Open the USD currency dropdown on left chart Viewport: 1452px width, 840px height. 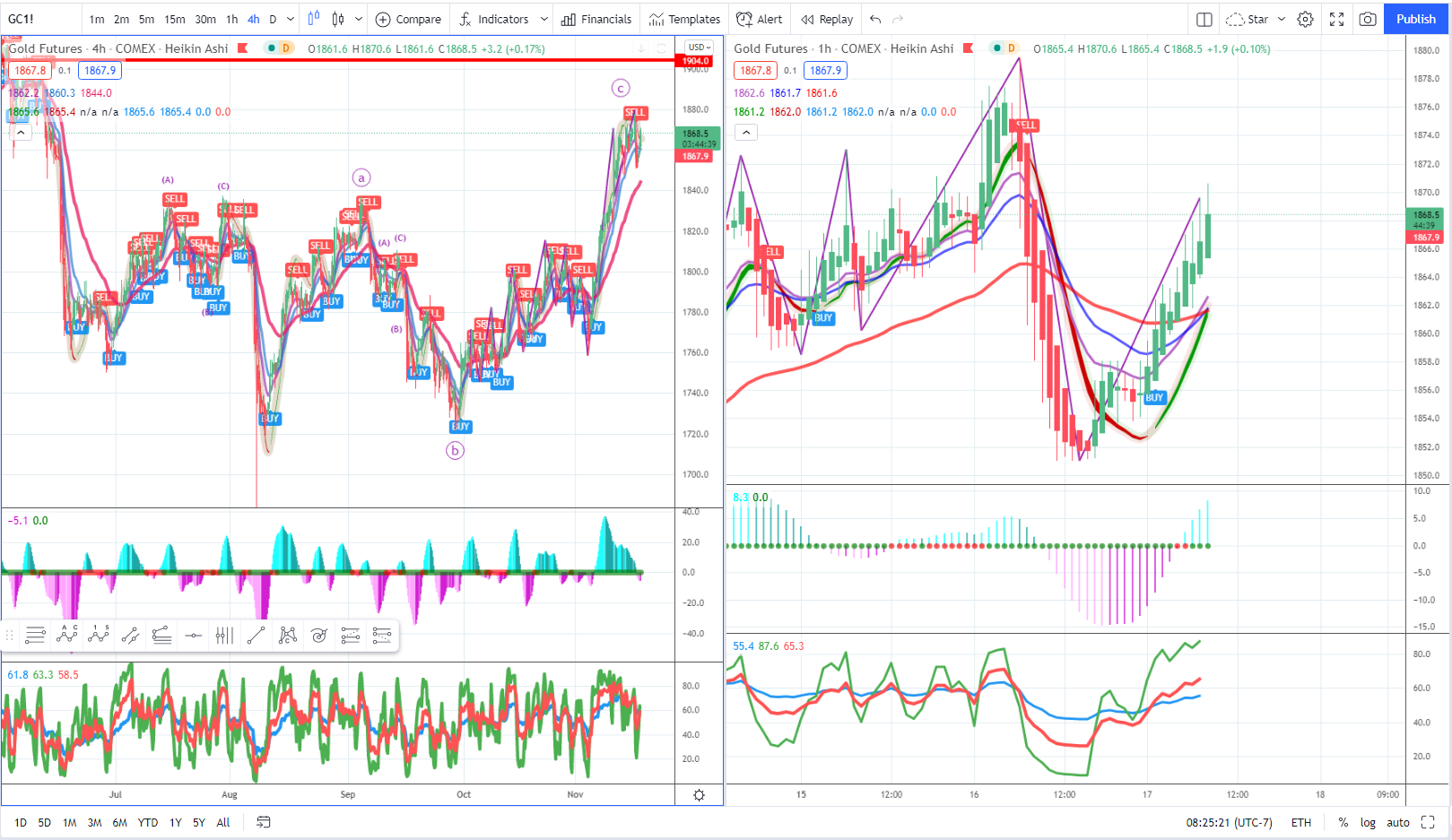[700, 48]
